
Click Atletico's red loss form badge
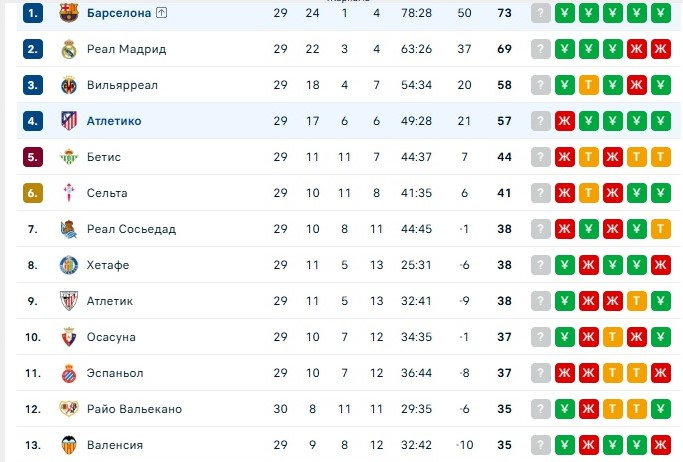click(565, 121)
